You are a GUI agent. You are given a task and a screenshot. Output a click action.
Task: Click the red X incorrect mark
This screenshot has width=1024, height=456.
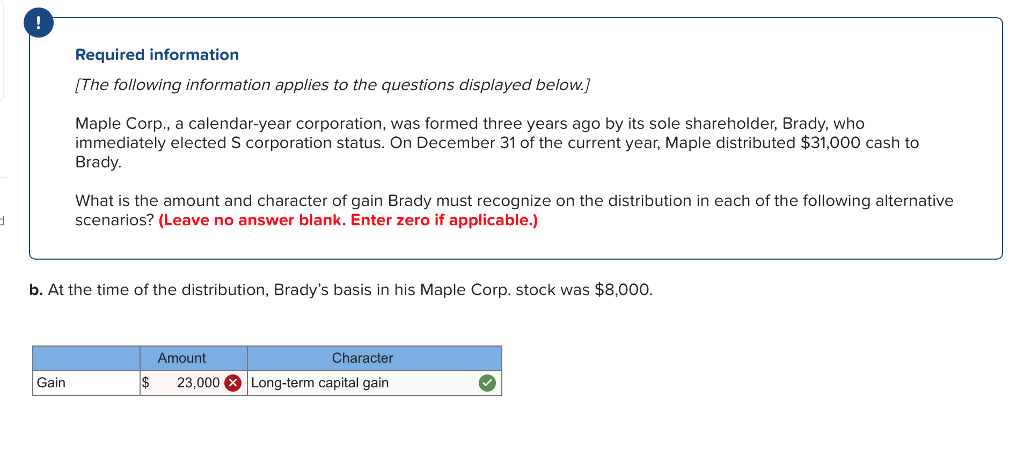point(232,383)
